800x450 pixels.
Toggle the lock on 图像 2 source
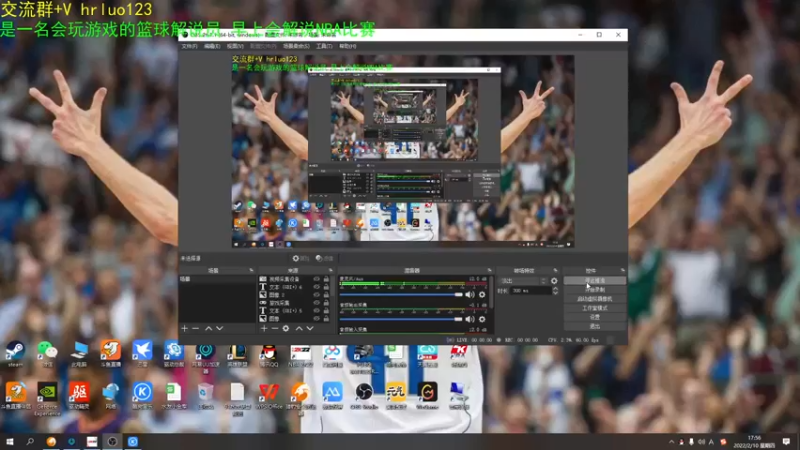326,295
